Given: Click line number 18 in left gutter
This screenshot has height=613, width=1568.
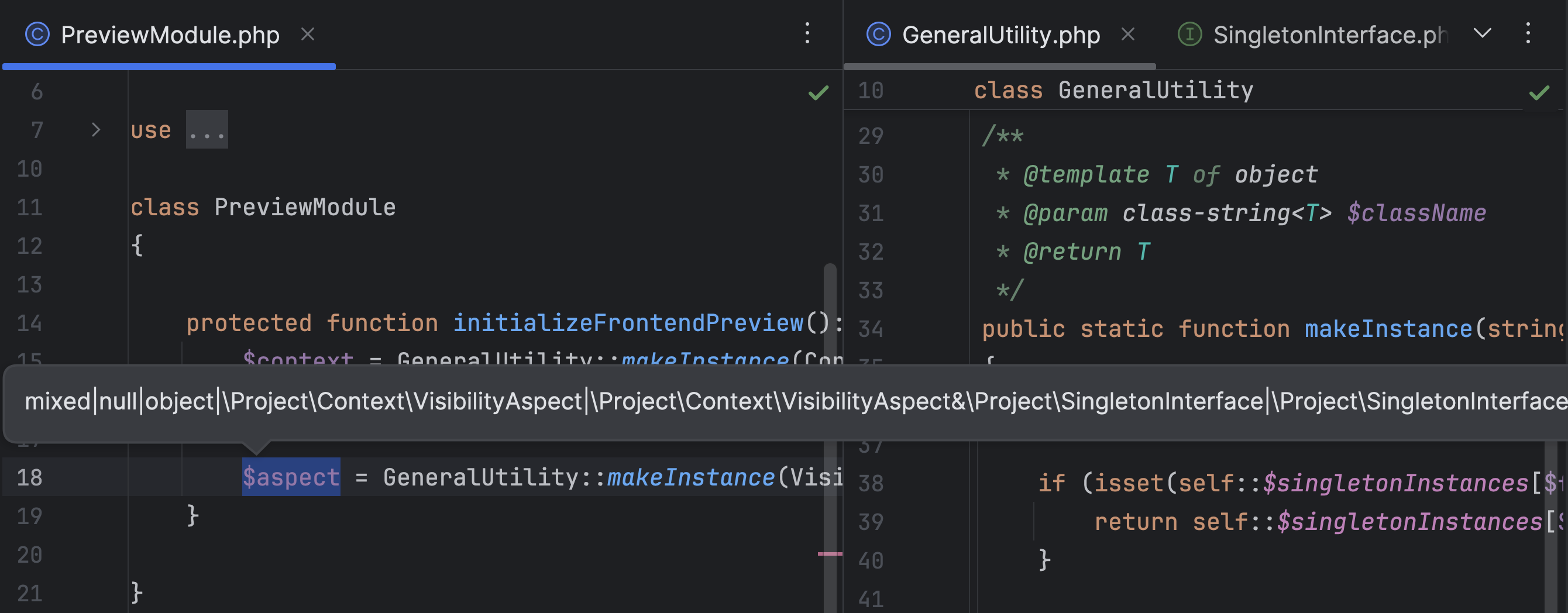Looking at the screenshot, I should pyautogui.click(x=29, y=477).
